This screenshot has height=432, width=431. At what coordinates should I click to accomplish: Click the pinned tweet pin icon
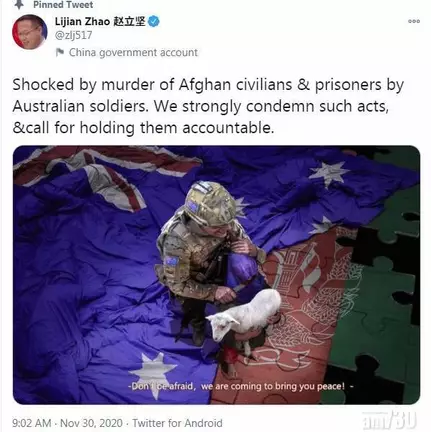click(20, 4)
